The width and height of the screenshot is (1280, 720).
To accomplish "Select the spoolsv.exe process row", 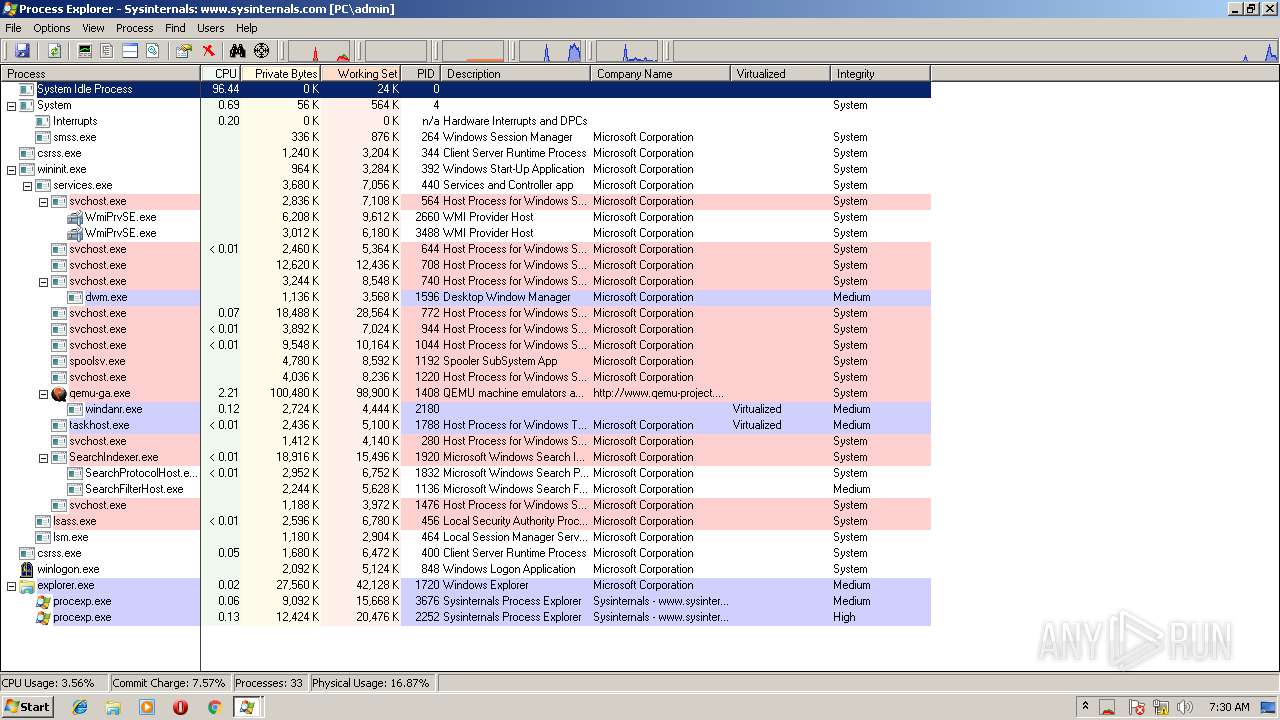I will click(x=465, y=361).
